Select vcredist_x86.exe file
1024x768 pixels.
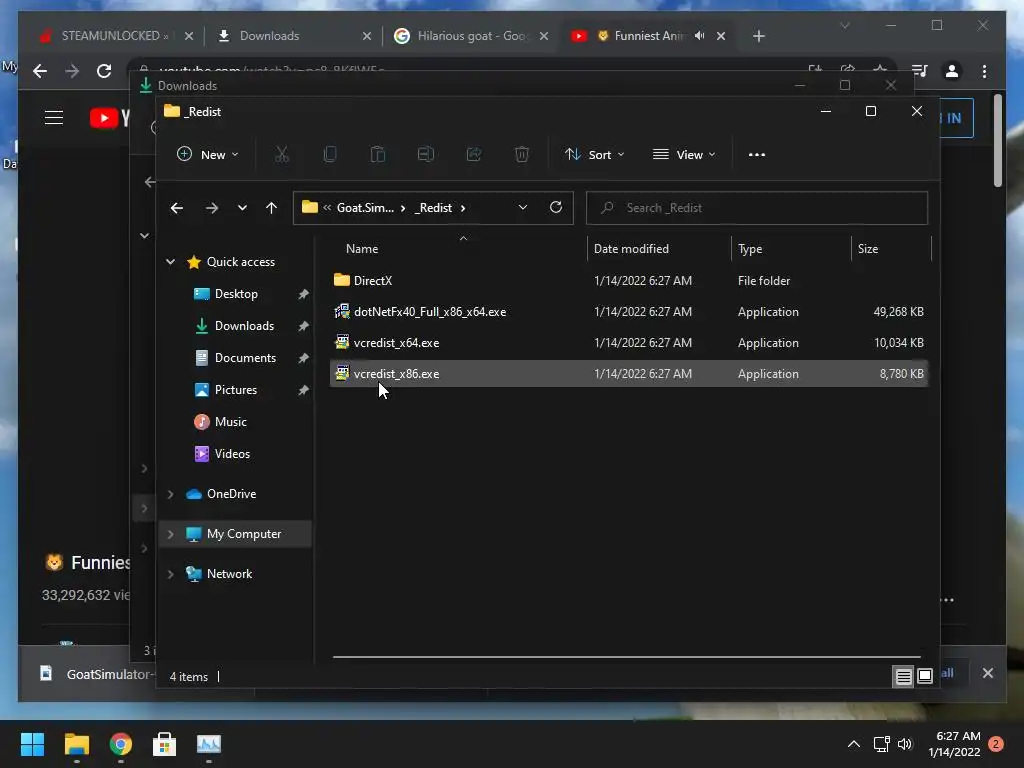[x=396, y=374]
